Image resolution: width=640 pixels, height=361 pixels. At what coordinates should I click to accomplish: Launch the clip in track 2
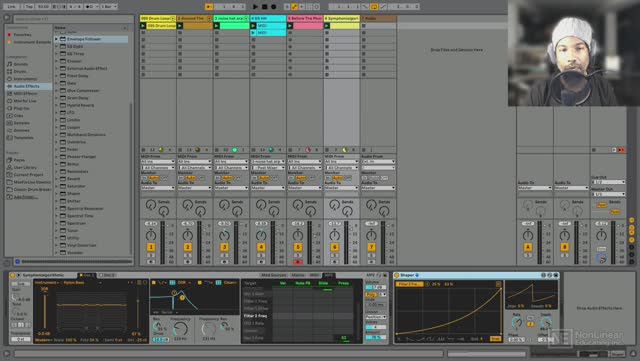click(x=180, y=26)
